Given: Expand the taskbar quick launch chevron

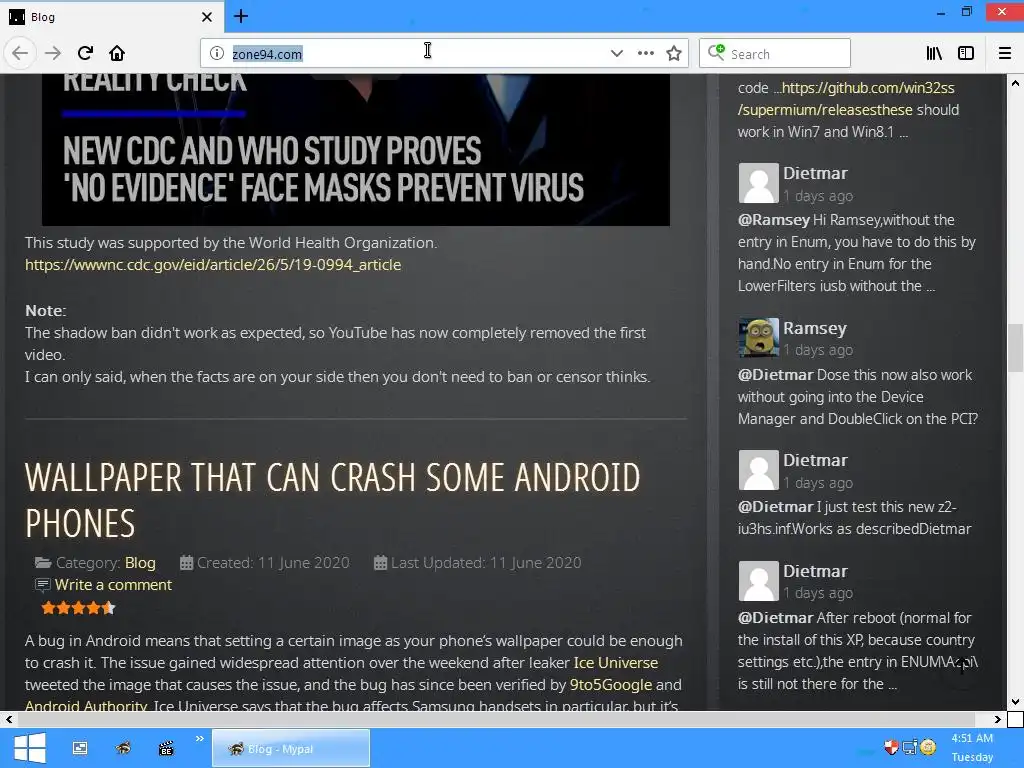Looking at the screenshot, I should click(199, 739).
